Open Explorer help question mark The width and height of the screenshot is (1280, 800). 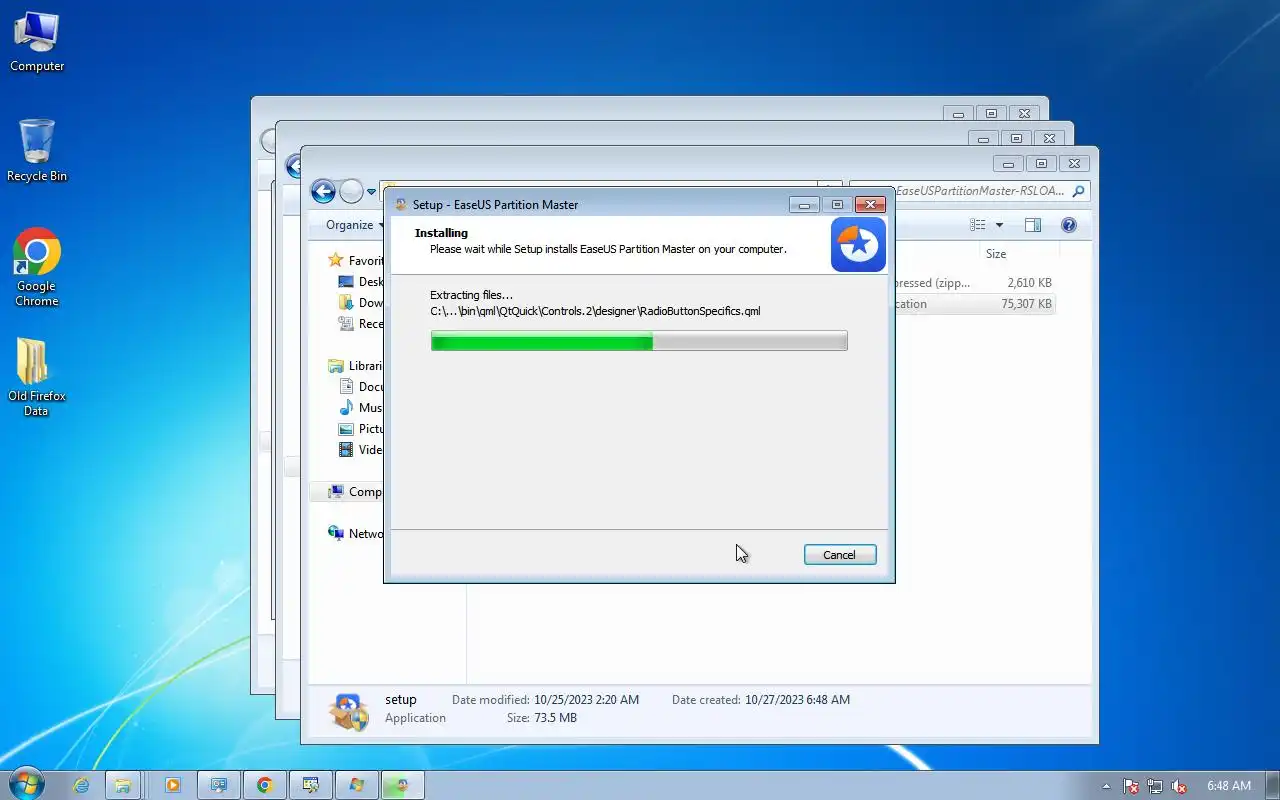tap(1068, 225)
